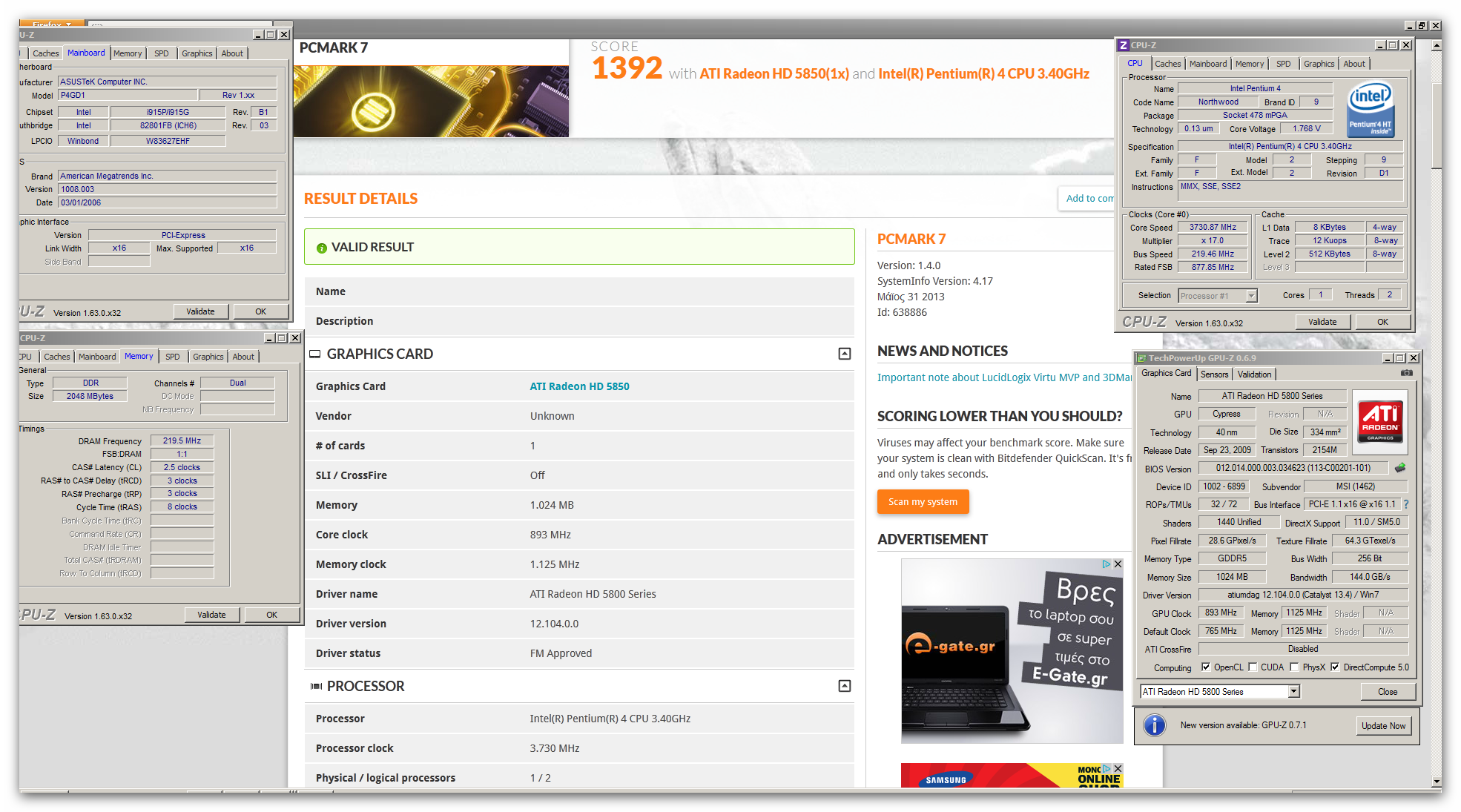Image resolution: width=1461 pixels, height=812 pixels.
Task: Close the Samsung banner advertisement
Action: (x=1118, y=768)
